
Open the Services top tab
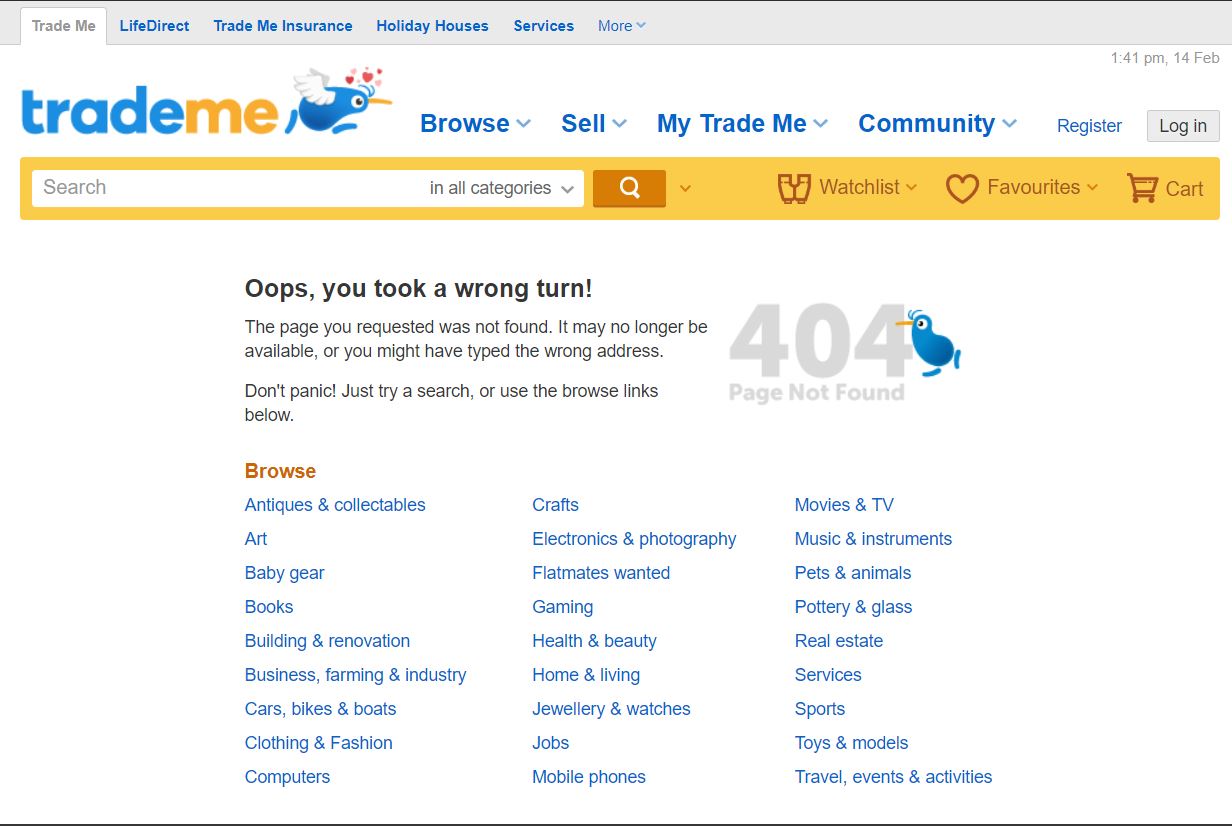[544, 26]
